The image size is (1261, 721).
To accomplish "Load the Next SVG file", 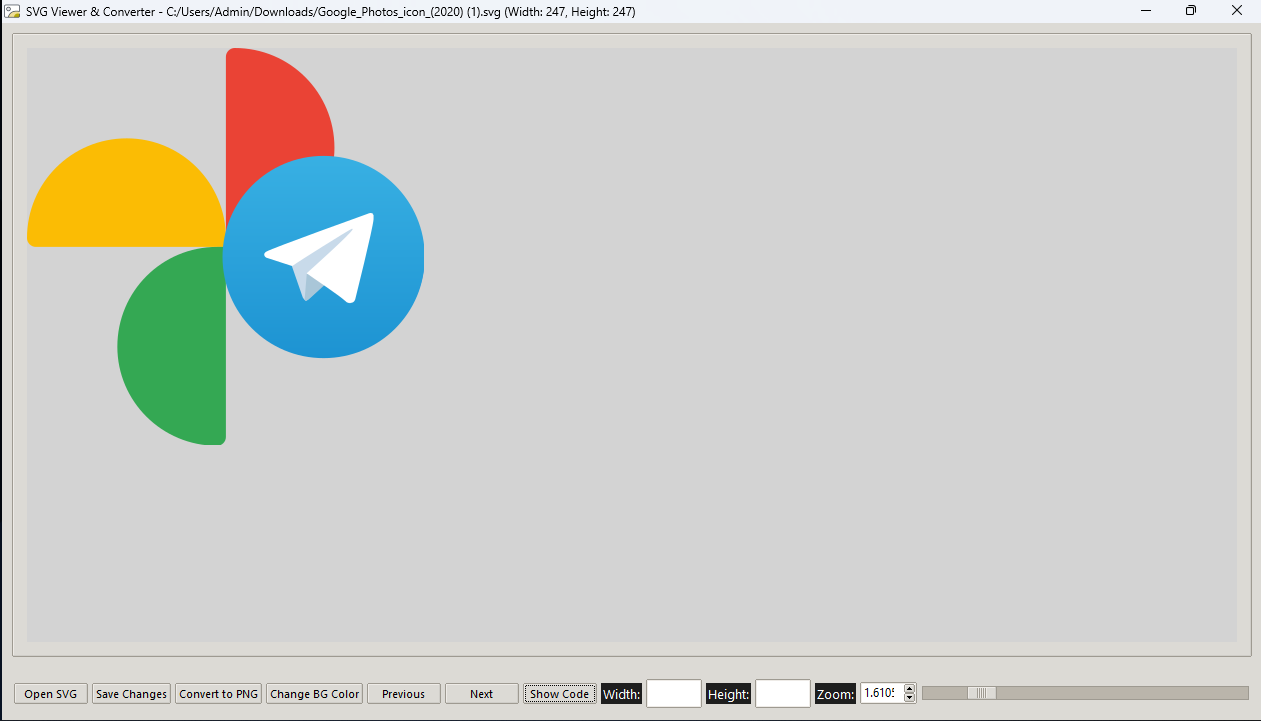I will pos(482,694).
